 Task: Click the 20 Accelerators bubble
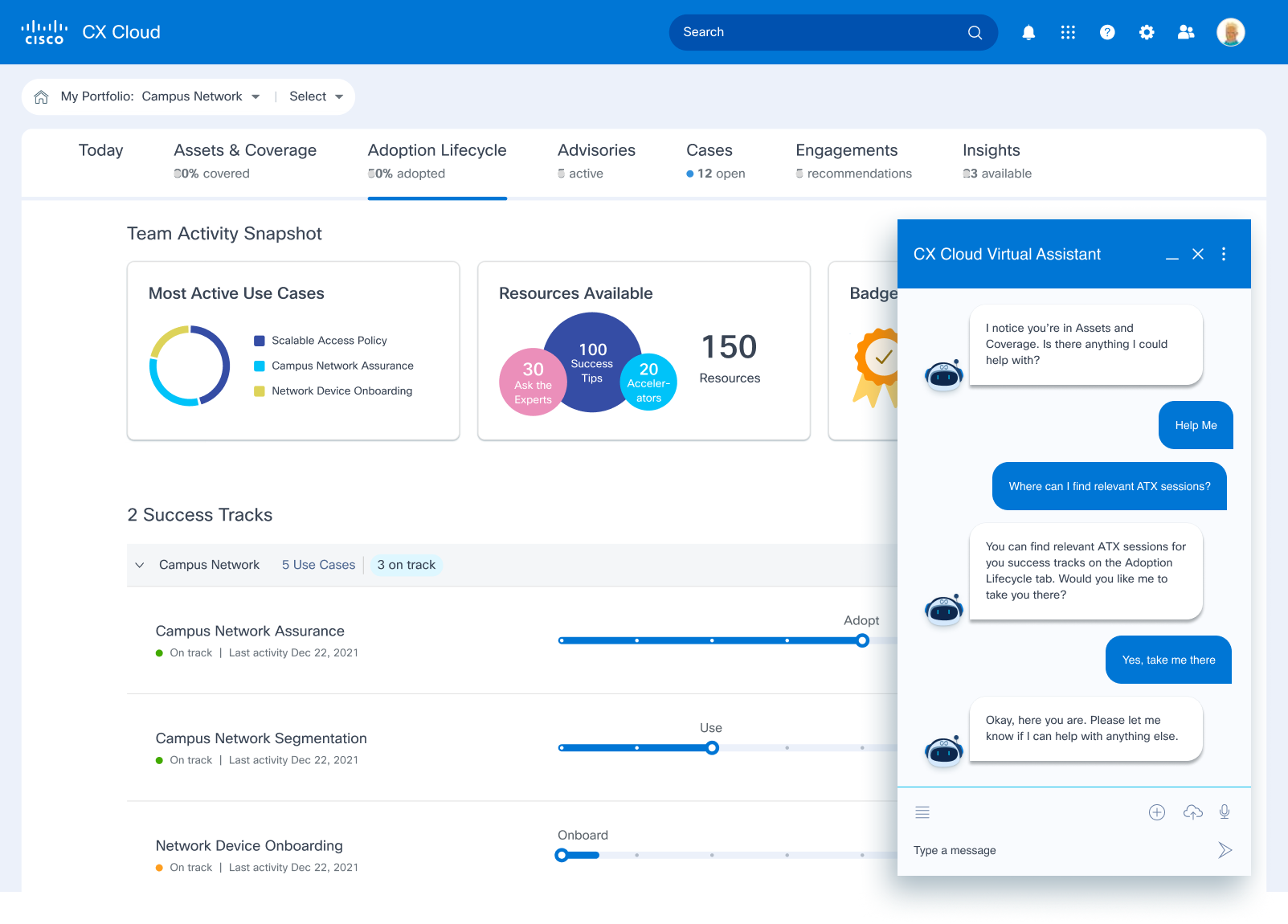(648, 382)
